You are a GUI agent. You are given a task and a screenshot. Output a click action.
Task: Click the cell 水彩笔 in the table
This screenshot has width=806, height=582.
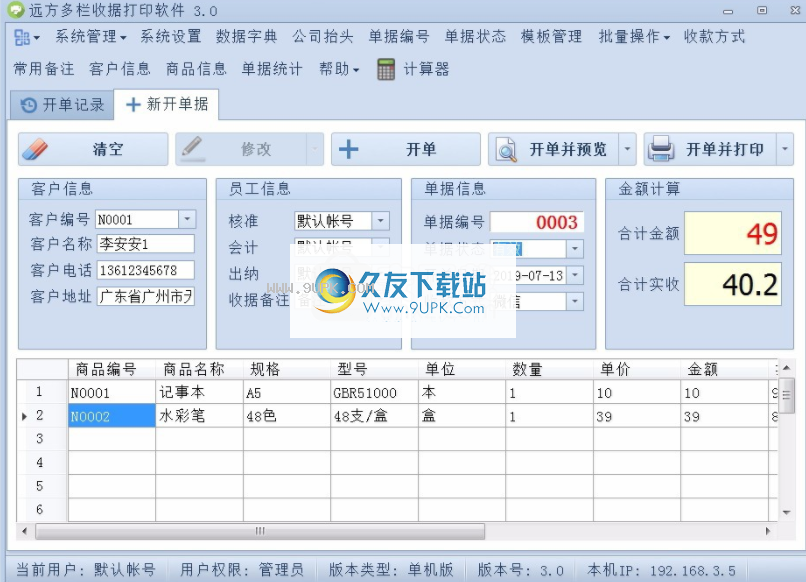pos(199,416)
